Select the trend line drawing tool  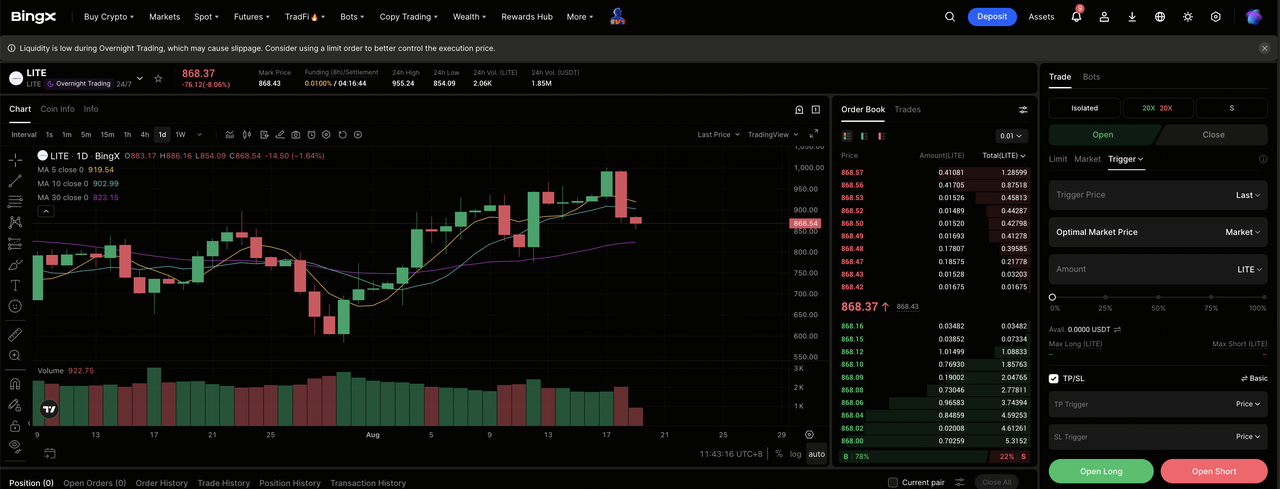[x=15, y=181]
